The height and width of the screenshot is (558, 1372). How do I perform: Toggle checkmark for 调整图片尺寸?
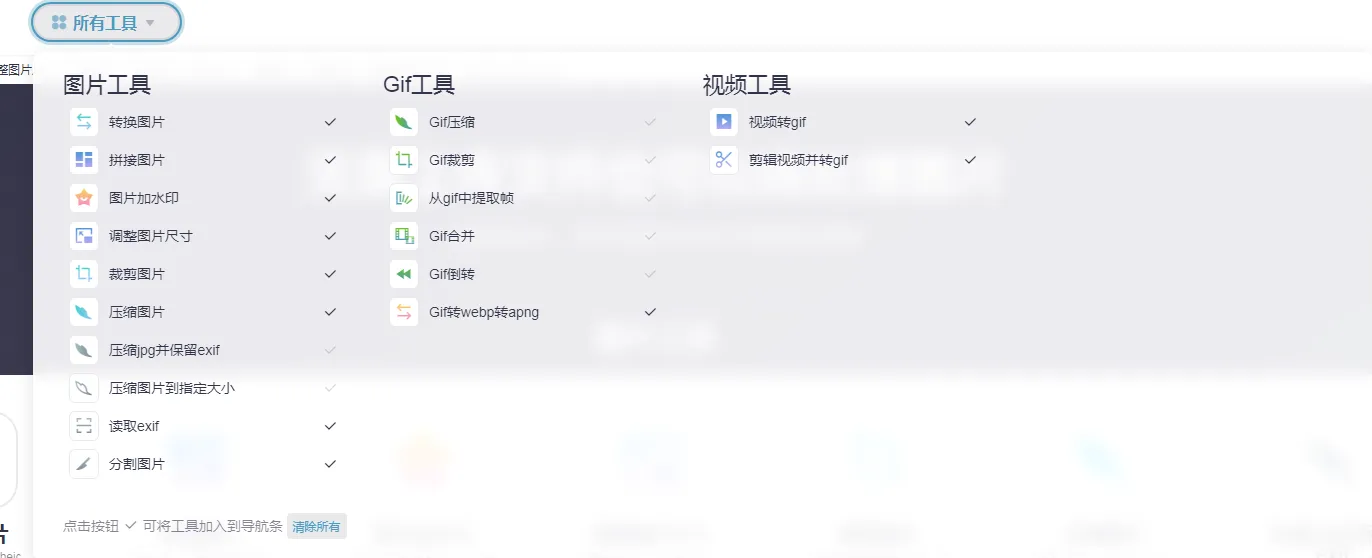[330, 236]
